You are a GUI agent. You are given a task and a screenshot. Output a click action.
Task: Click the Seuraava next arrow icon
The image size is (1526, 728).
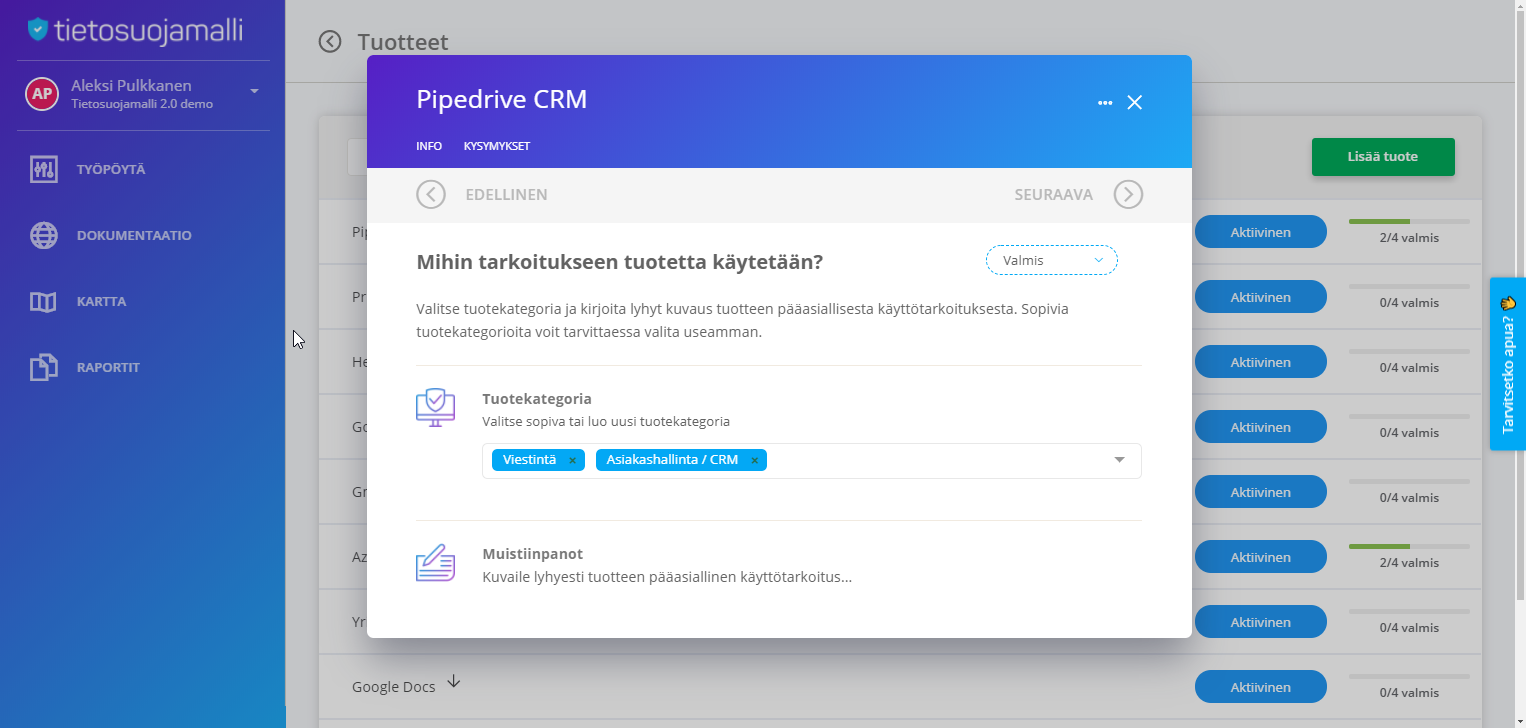pyautogui.click(x=1128, y=194)
